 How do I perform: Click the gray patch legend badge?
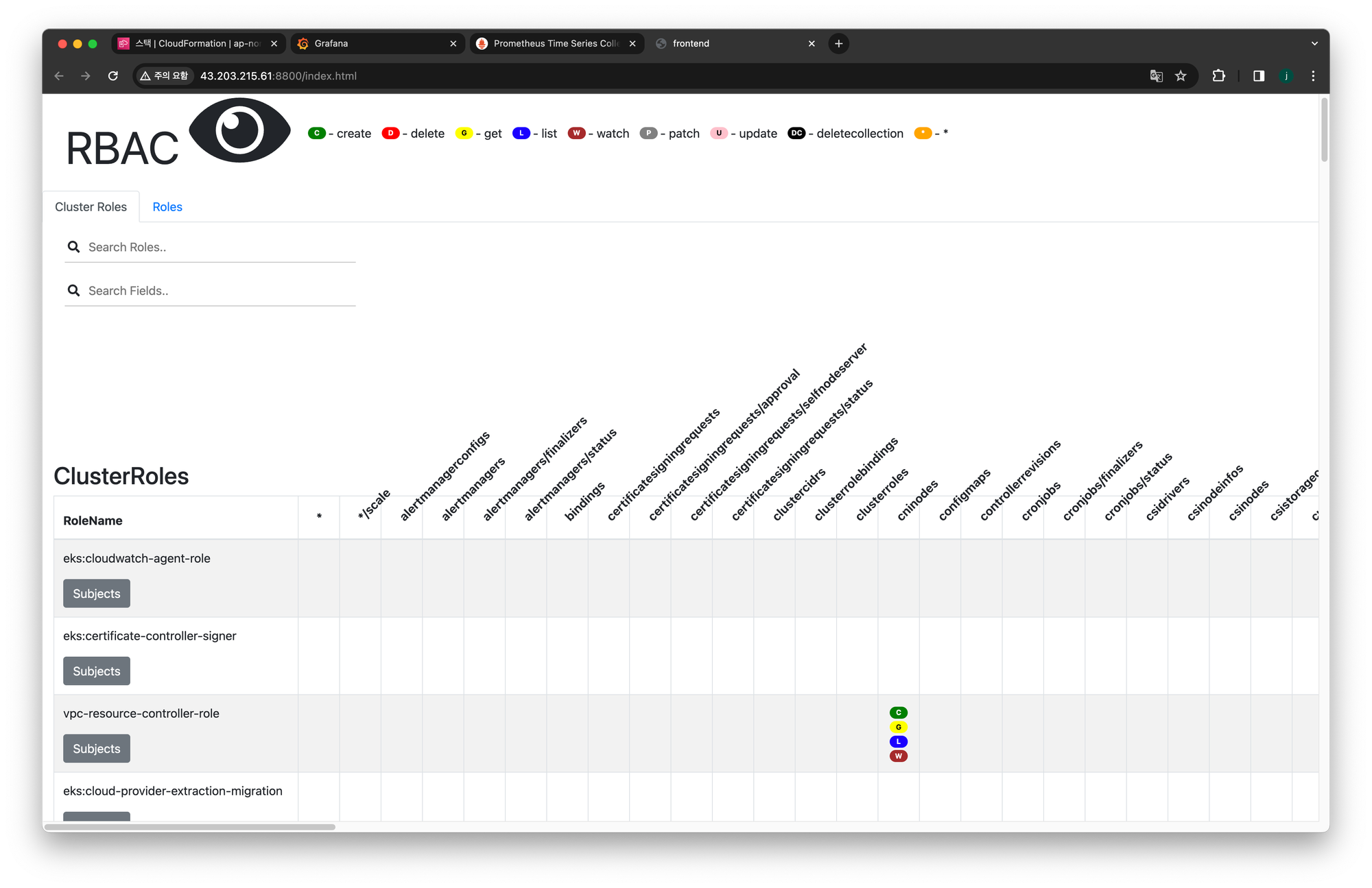(x=648, y=133)
